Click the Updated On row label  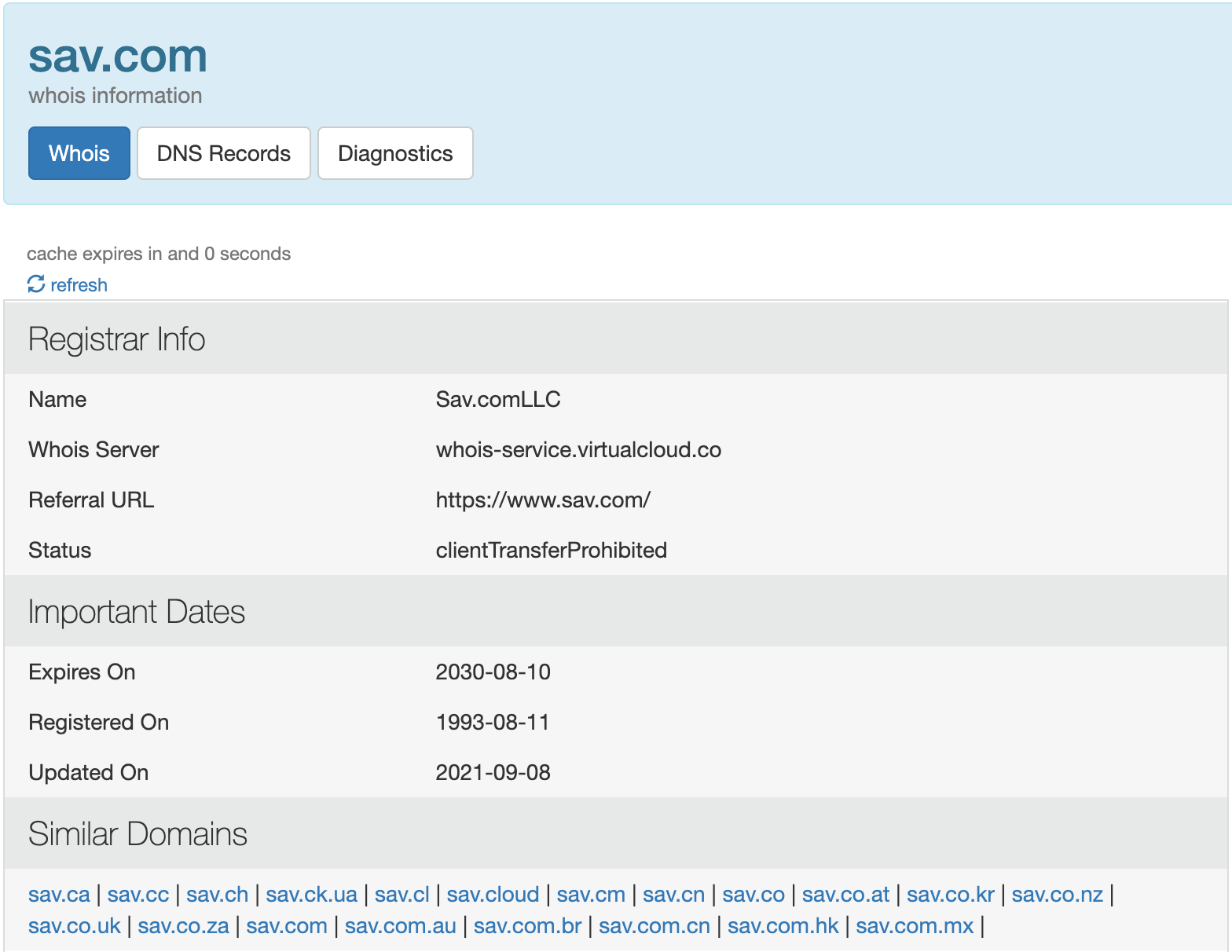(89, 772)
